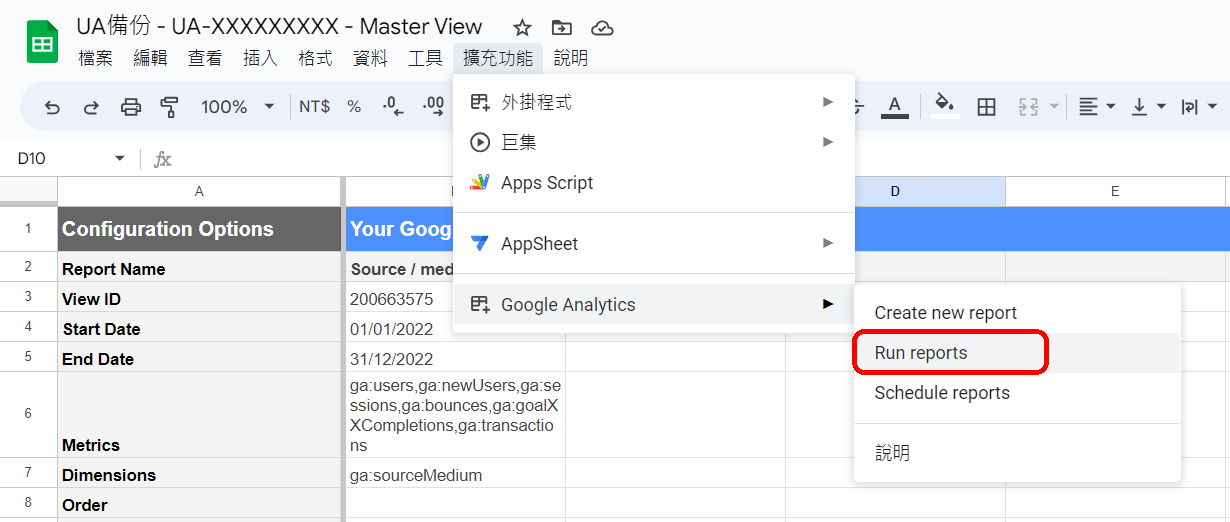Select column D header
1230x522 pixels.
895,191
